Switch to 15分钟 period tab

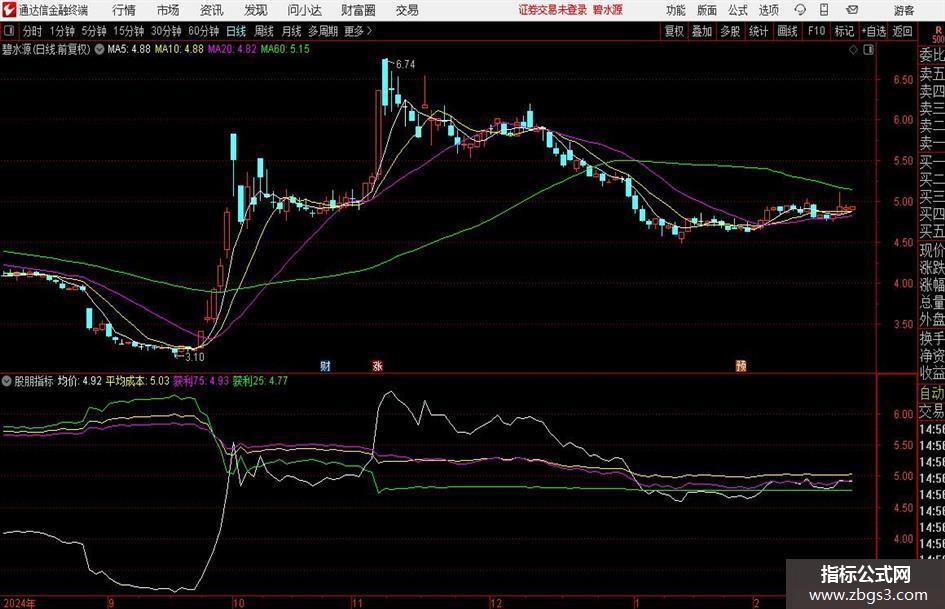(129, 31)
